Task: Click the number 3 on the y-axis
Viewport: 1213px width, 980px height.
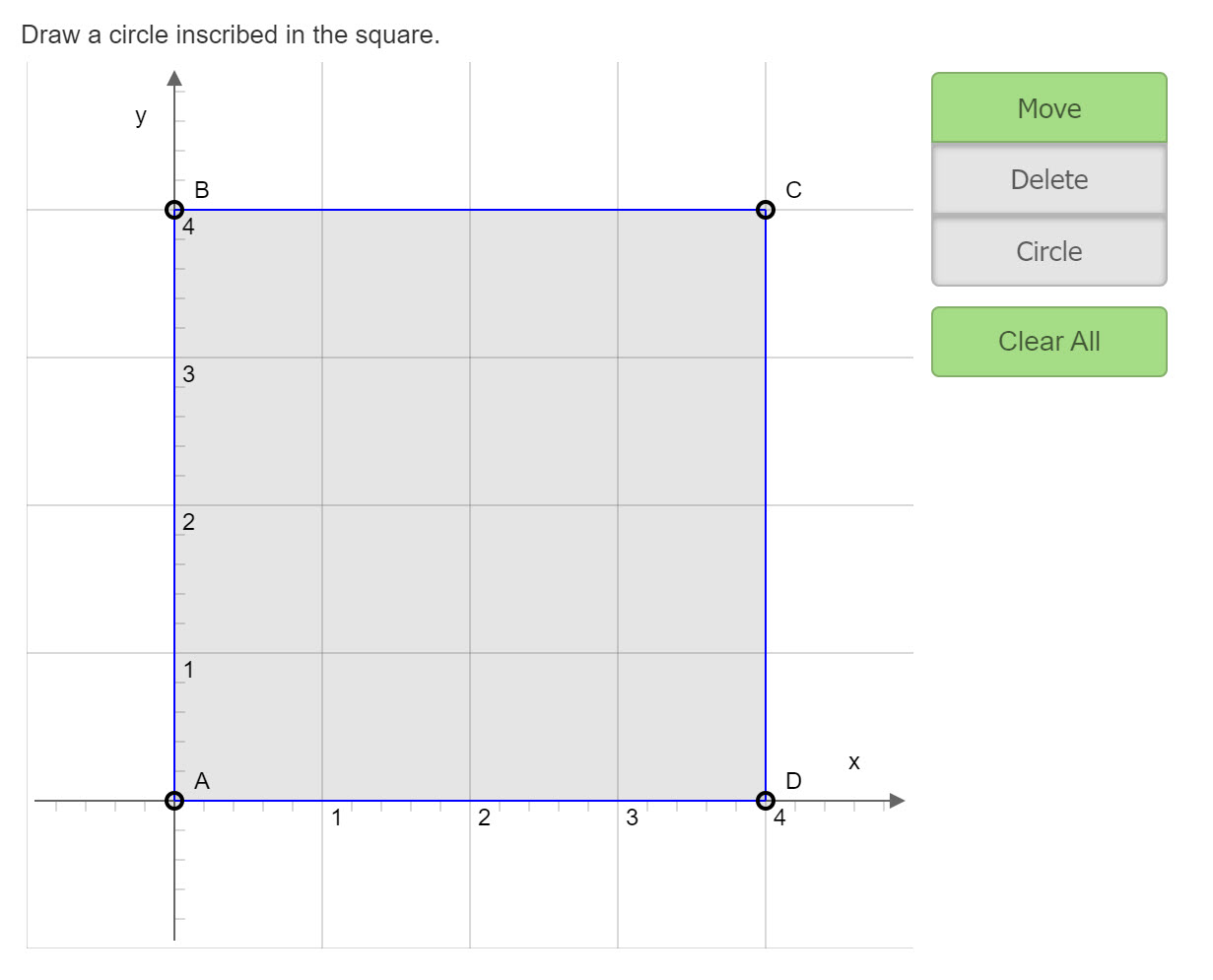Action: (x=188, y=374)
